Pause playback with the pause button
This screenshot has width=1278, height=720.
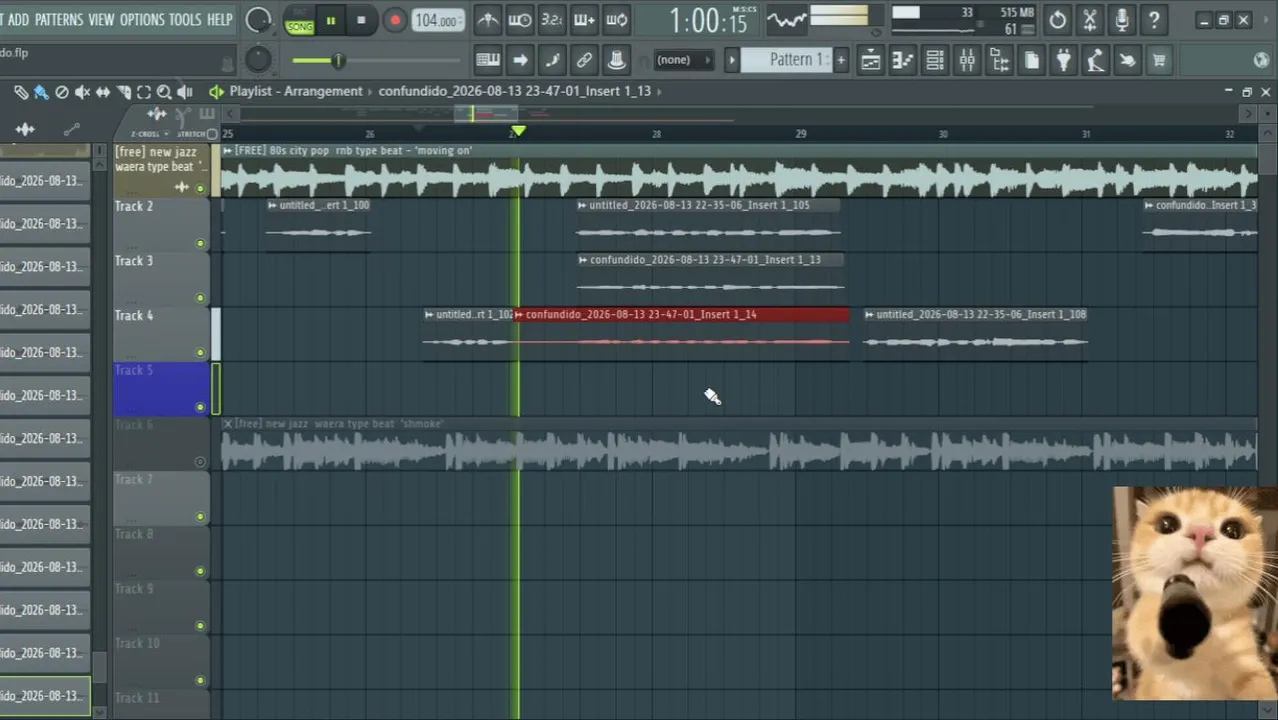pos(331,20)
